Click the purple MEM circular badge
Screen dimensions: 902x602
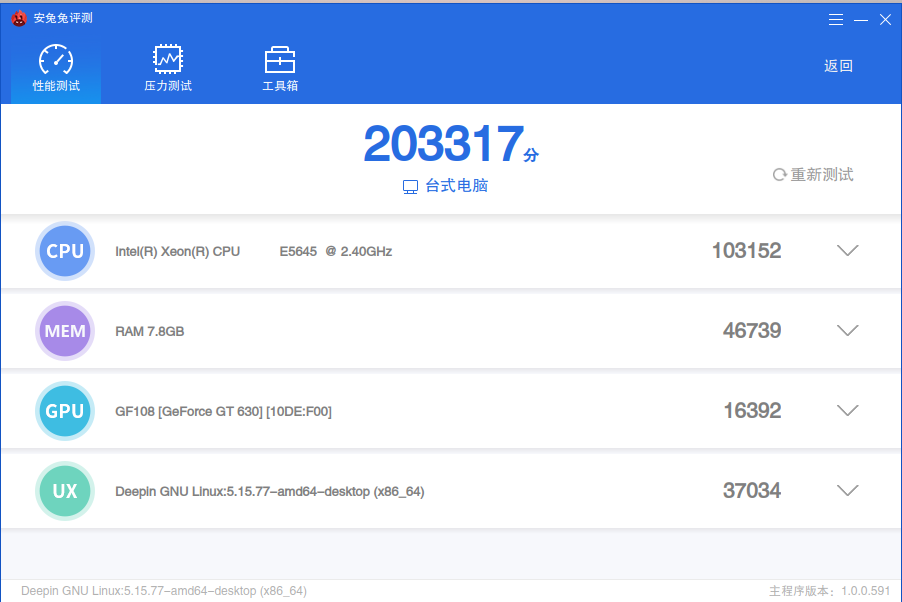point(64,331)
